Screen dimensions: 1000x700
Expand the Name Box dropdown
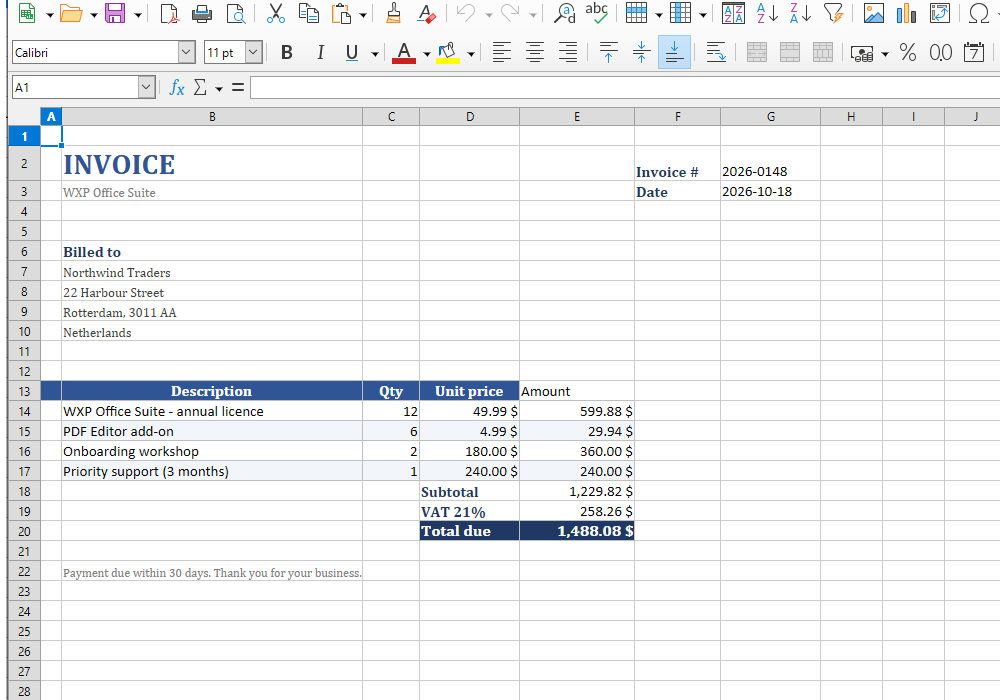pyautogui.click(x=146, y=87)
